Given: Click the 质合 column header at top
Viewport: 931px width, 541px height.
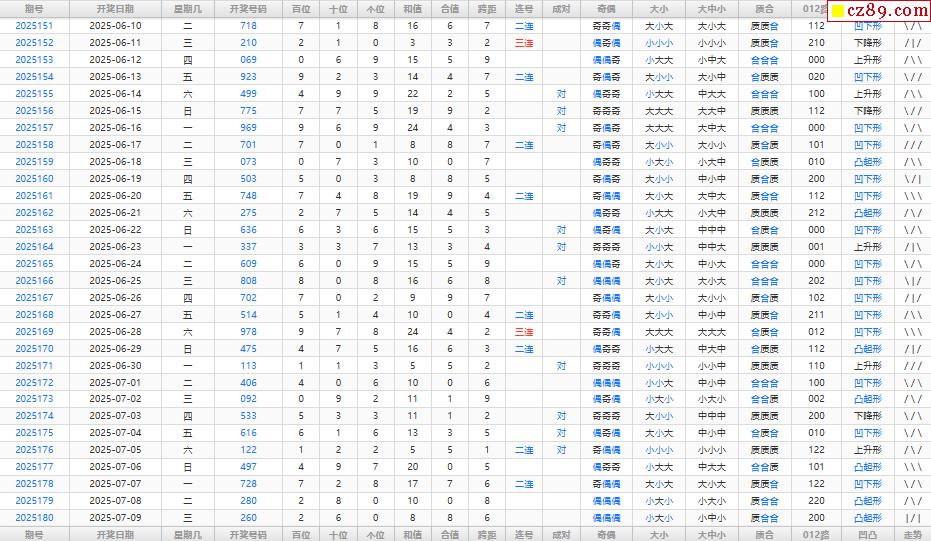Looking at the screenshot, I should pyautogui.click(x=764, y=9).
